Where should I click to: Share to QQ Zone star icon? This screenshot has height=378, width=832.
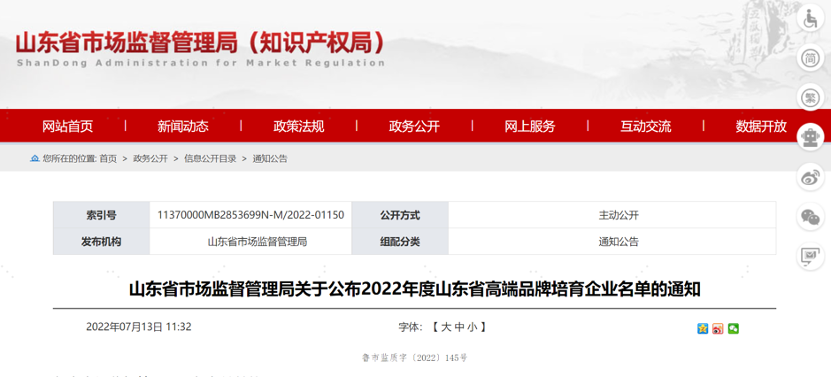click(x=703, y=329)
